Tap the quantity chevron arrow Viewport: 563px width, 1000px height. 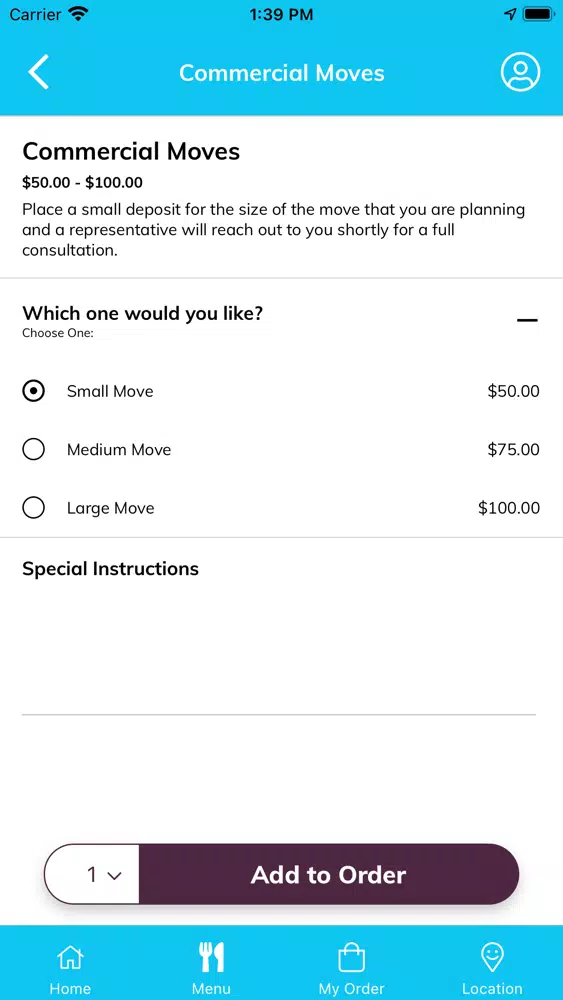(x=115, y=876)
